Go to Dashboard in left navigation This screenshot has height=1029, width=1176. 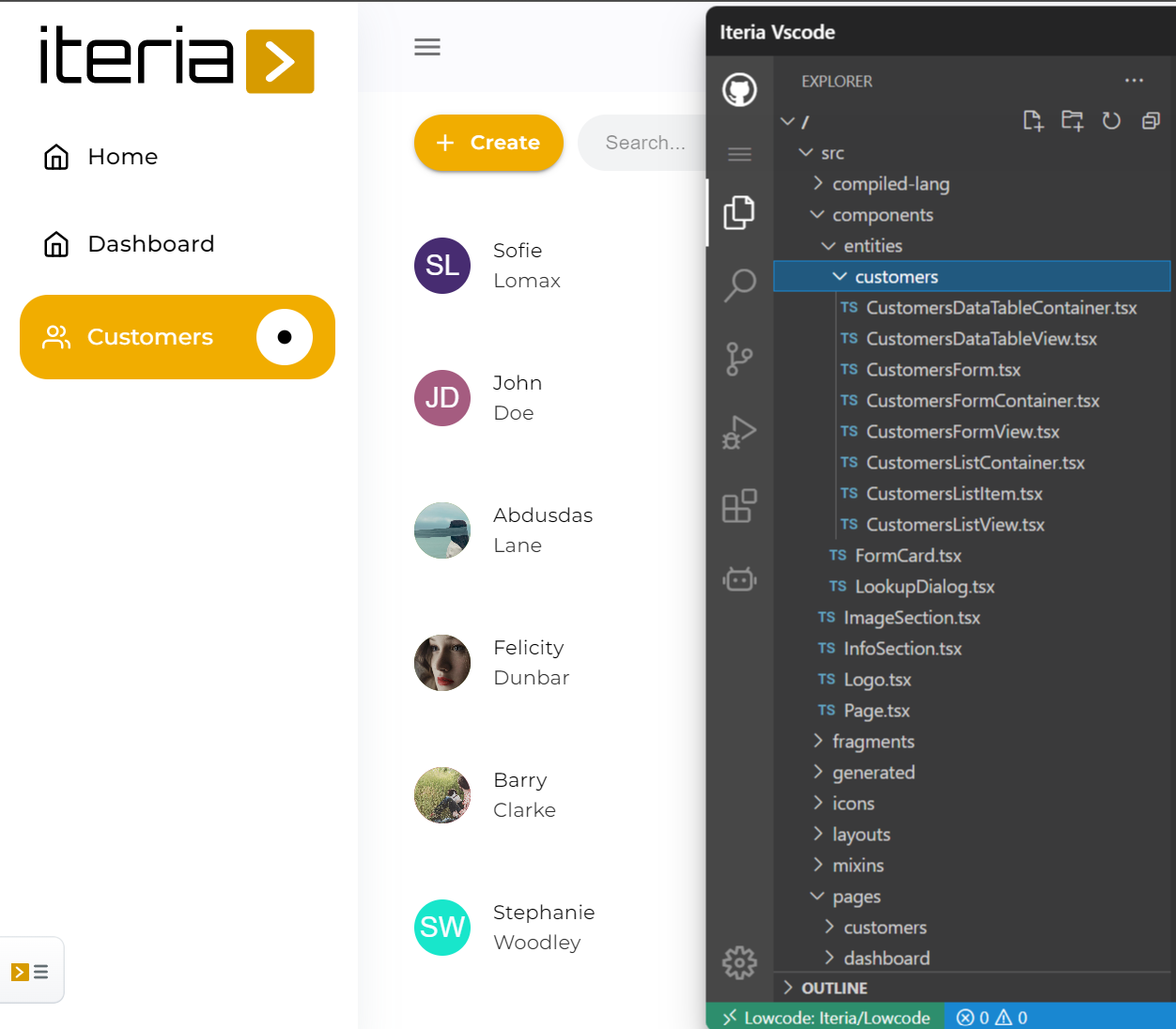pyautogui.click(x=150, y=244)
